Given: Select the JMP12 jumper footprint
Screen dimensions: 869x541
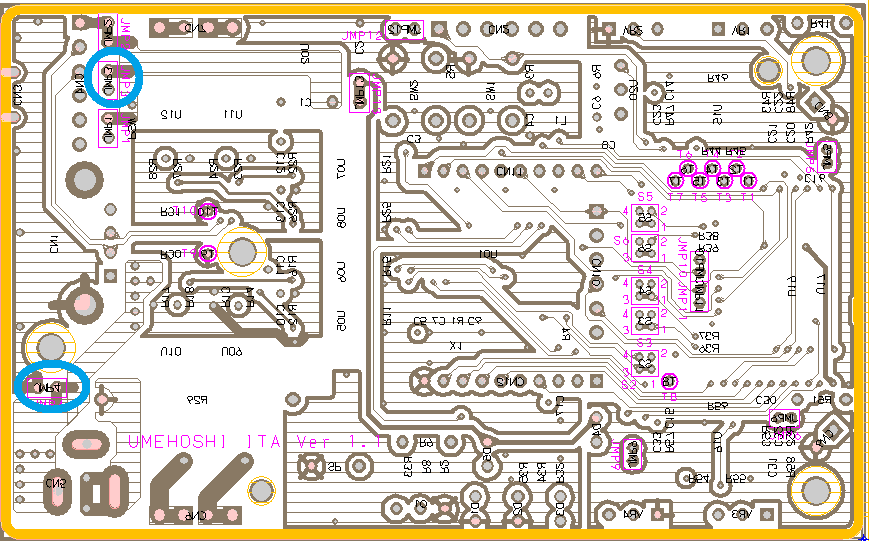Looking at the screenshot, I should pyautogui.click(x=405, y=30).
